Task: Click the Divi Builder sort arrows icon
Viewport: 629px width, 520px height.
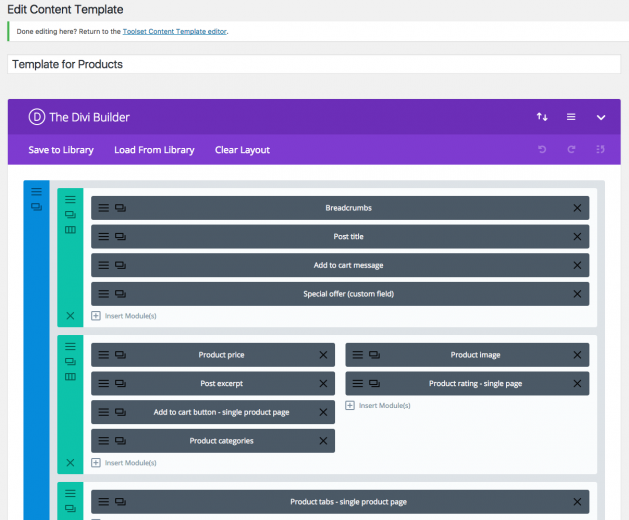Action: pyautogui.click(x=542, y=117)
